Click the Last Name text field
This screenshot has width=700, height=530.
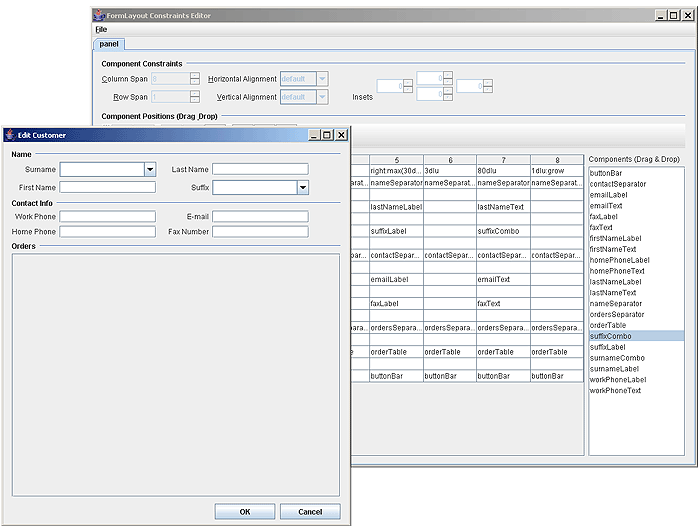[x=260, y=169]
